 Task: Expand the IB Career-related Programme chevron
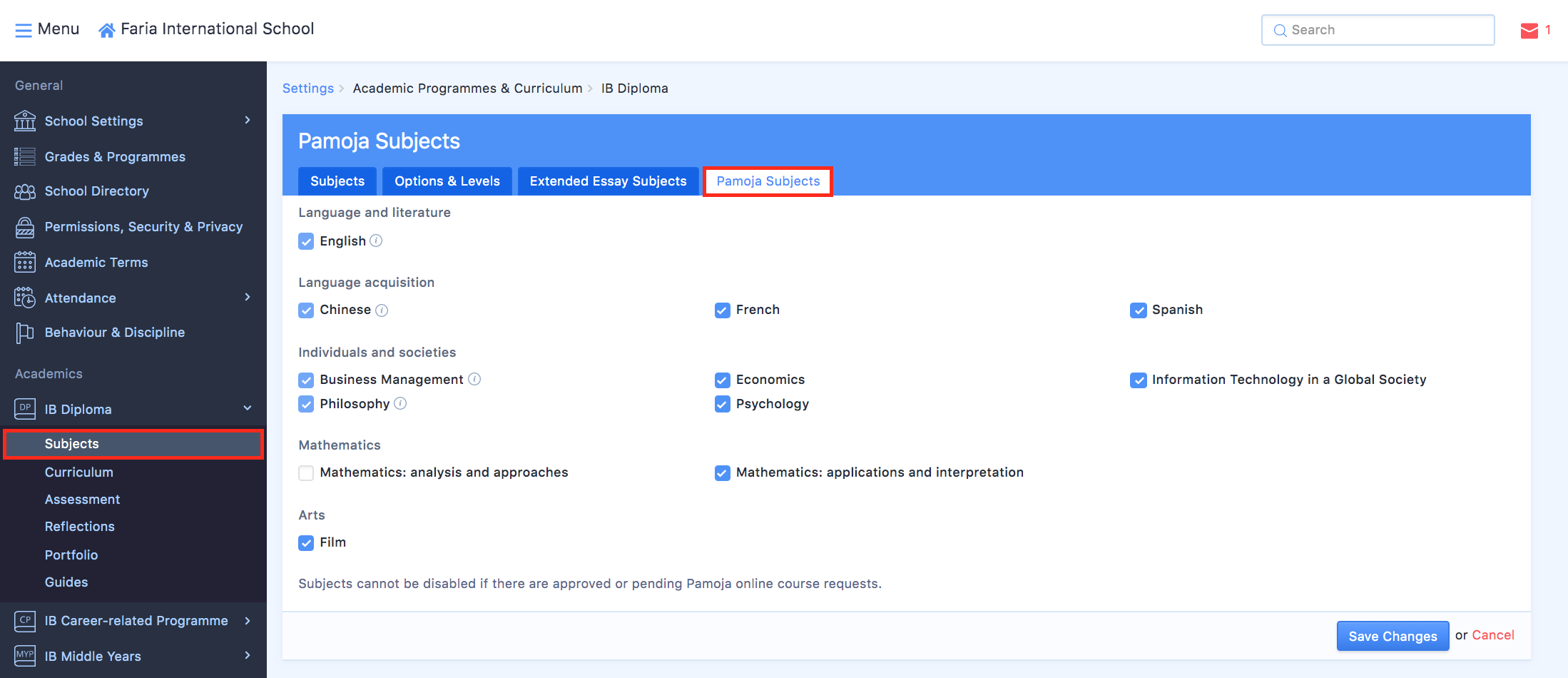[248, 620]
